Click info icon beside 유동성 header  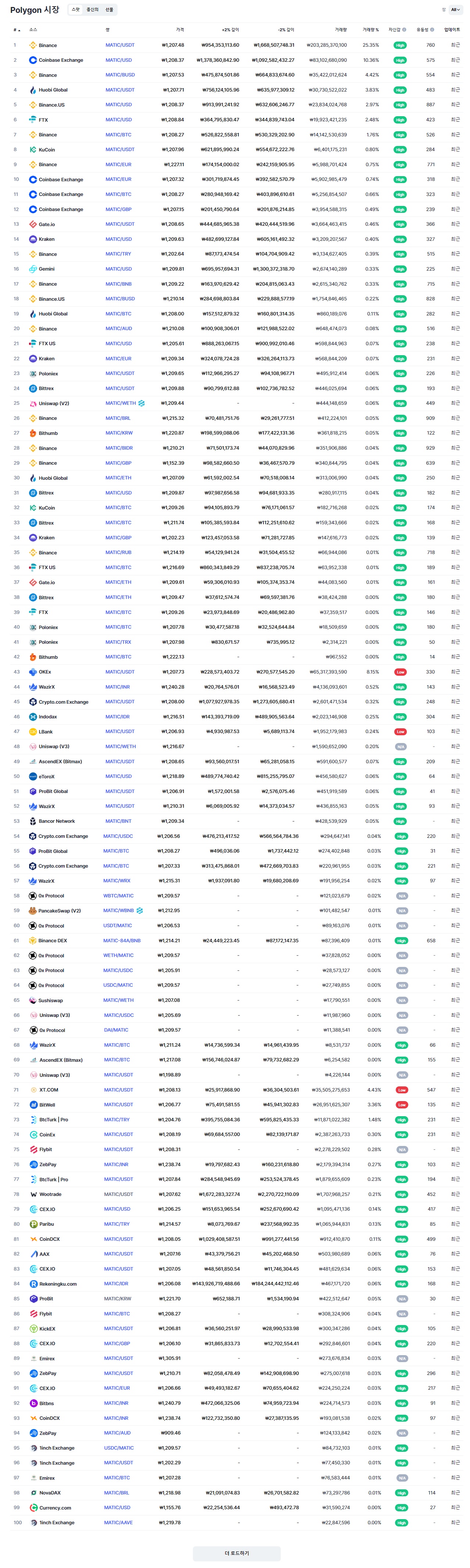(x=432, y=30)
